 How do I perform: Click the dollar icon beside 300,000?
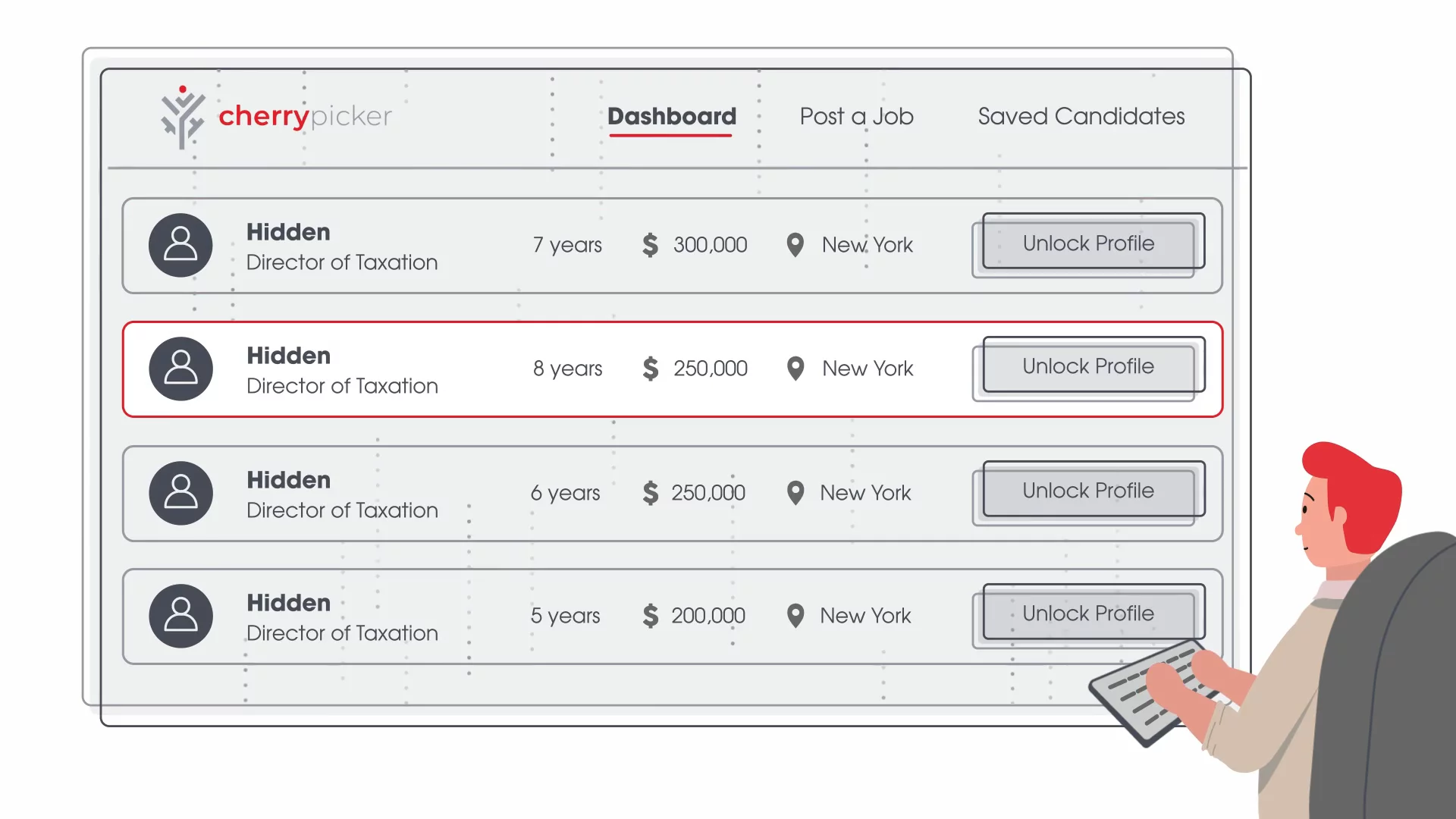(650, 245)
